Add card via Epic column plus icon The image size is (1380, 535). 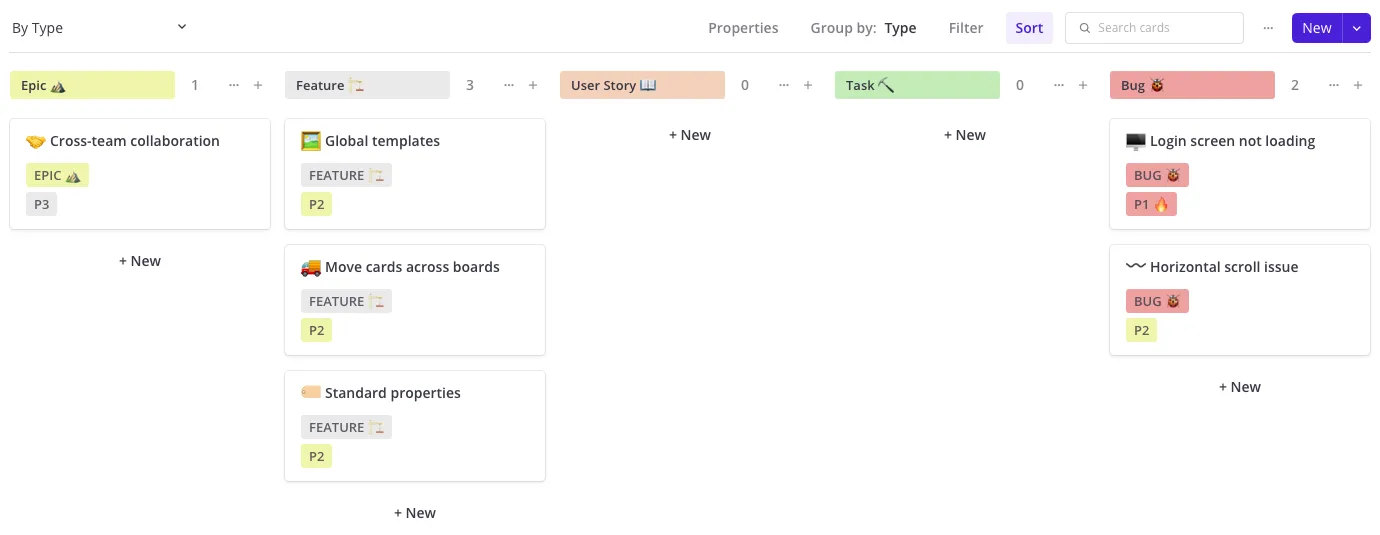tap(258, 85)
